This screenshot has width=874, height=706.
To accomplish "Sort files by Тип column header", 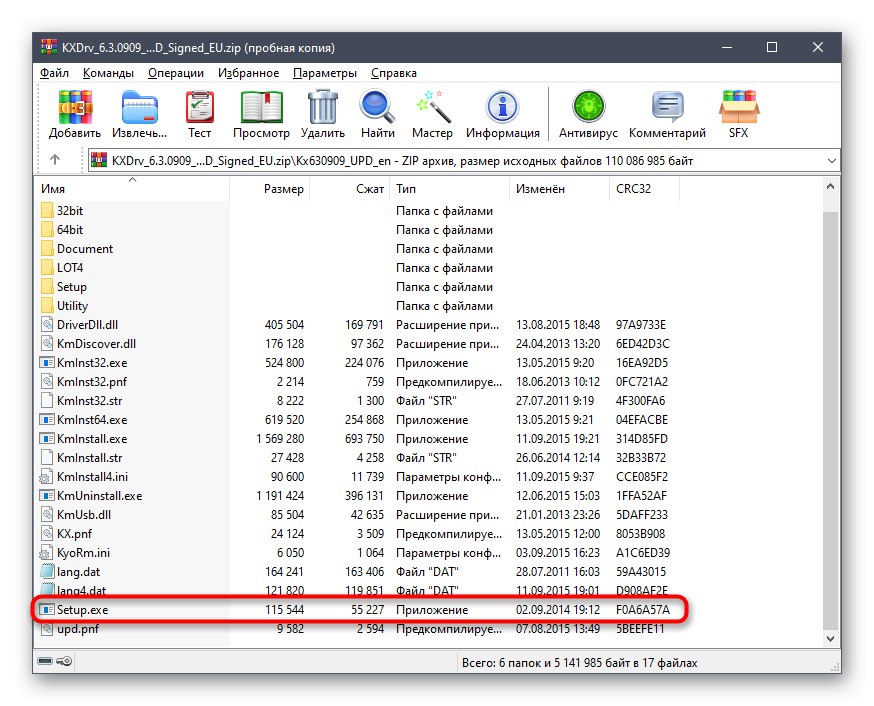I will (450, 189).
